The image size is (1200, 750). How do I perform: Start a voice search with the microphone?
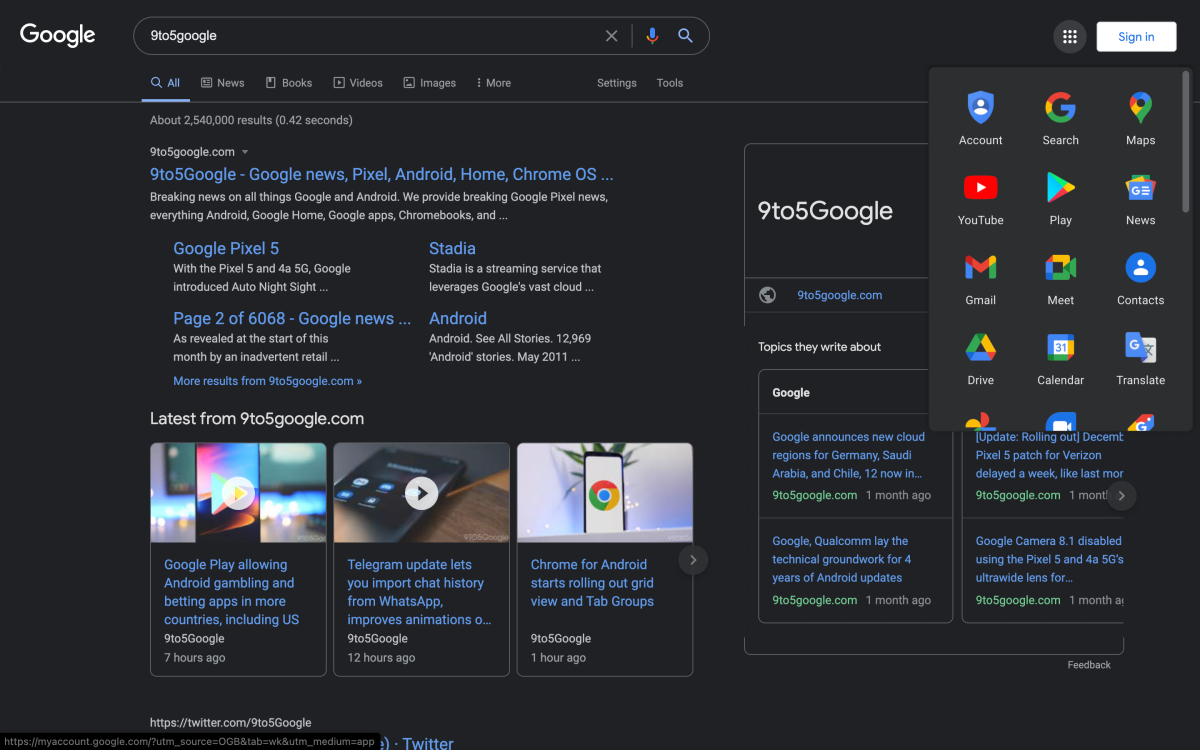coord(652,35)
